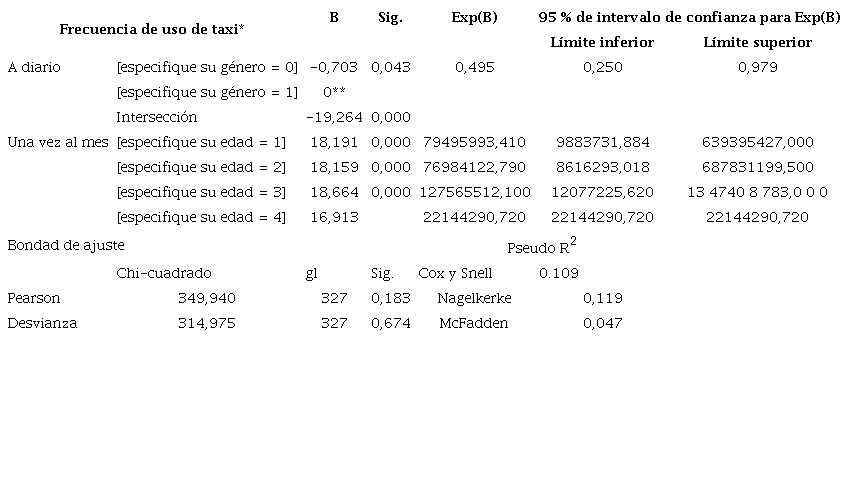Screen dimensions: 849x492
Task: Select the 'Chi-cuadrado' column label
Action: coord(164,273)
